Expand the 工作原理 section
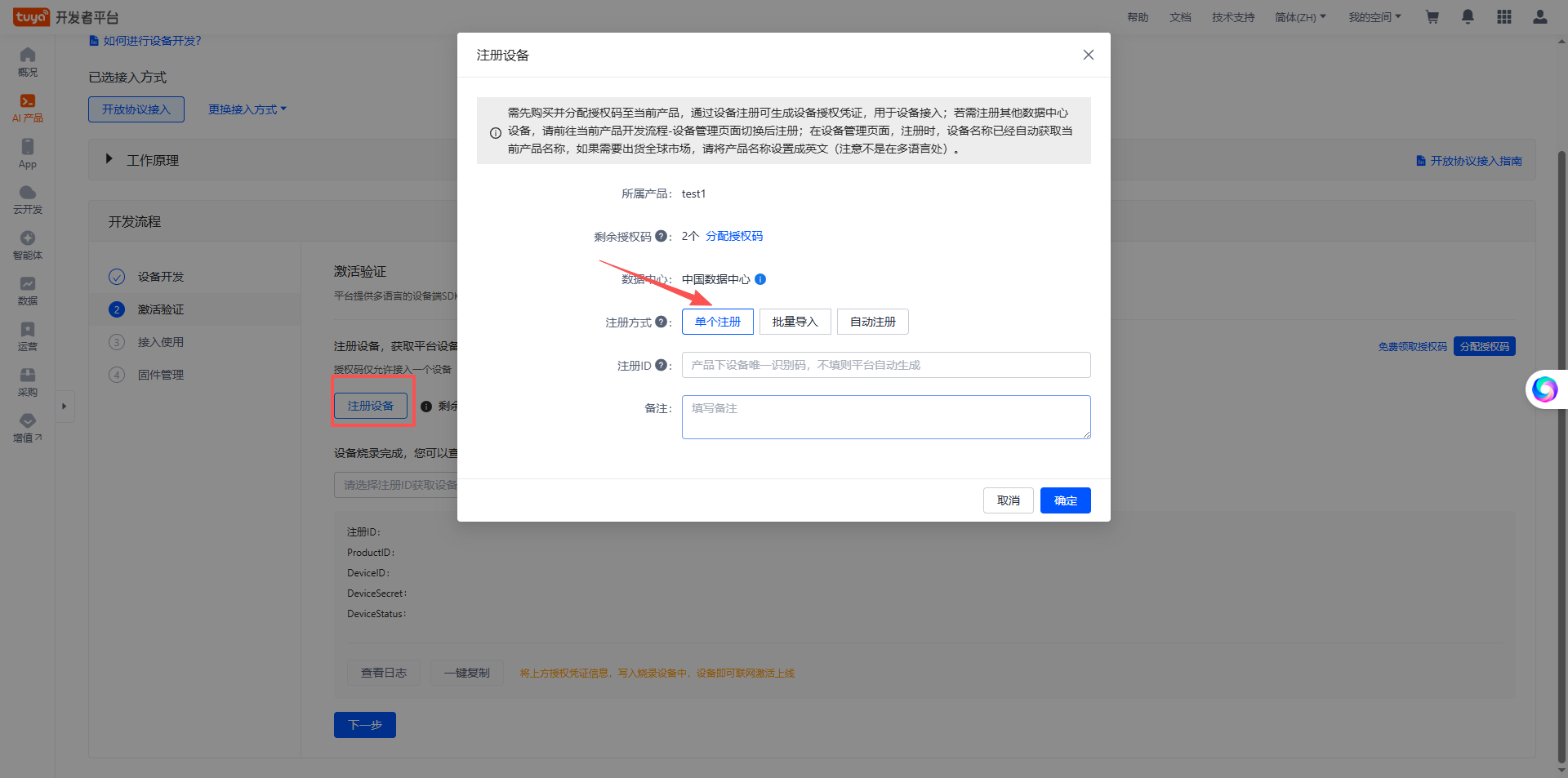Viewport: 1568px width, 778px height. click(109, 159)
